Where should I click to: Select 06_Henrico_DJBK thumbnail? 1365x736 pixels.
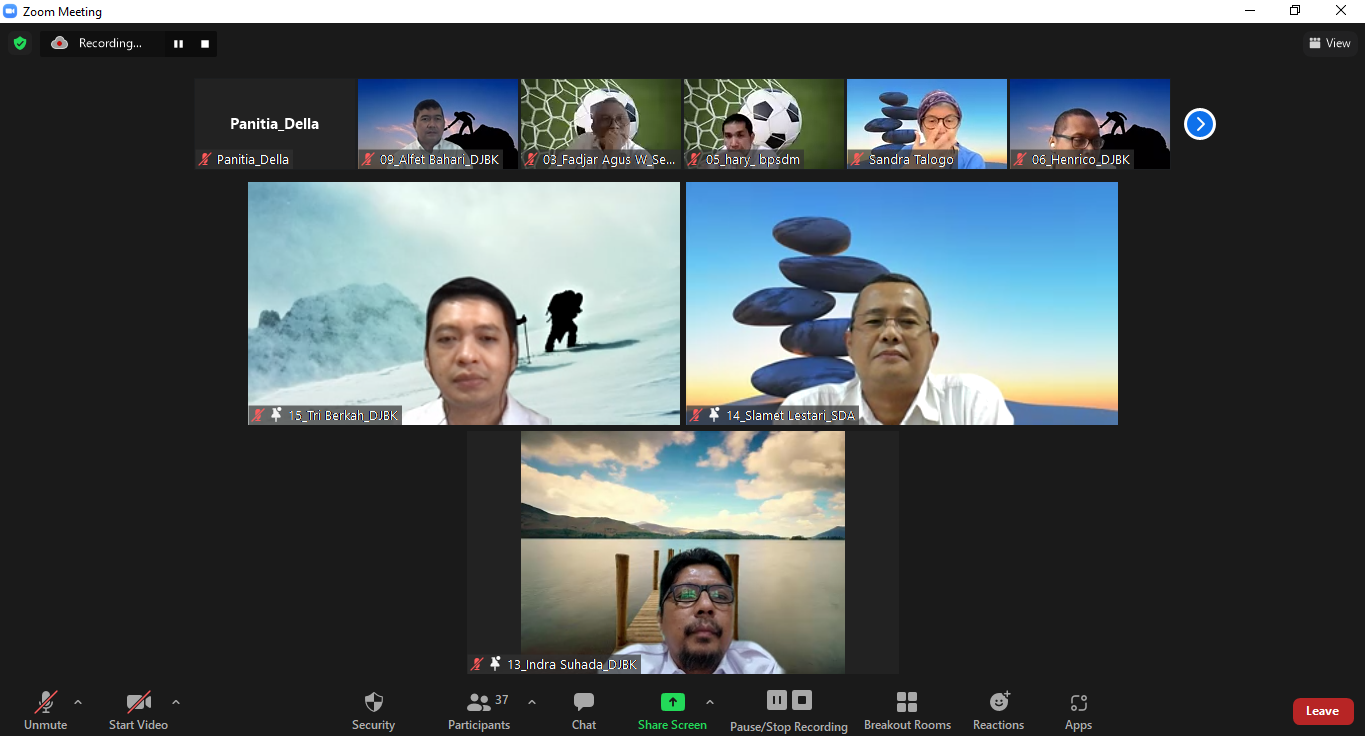[x=1090, y=124]
